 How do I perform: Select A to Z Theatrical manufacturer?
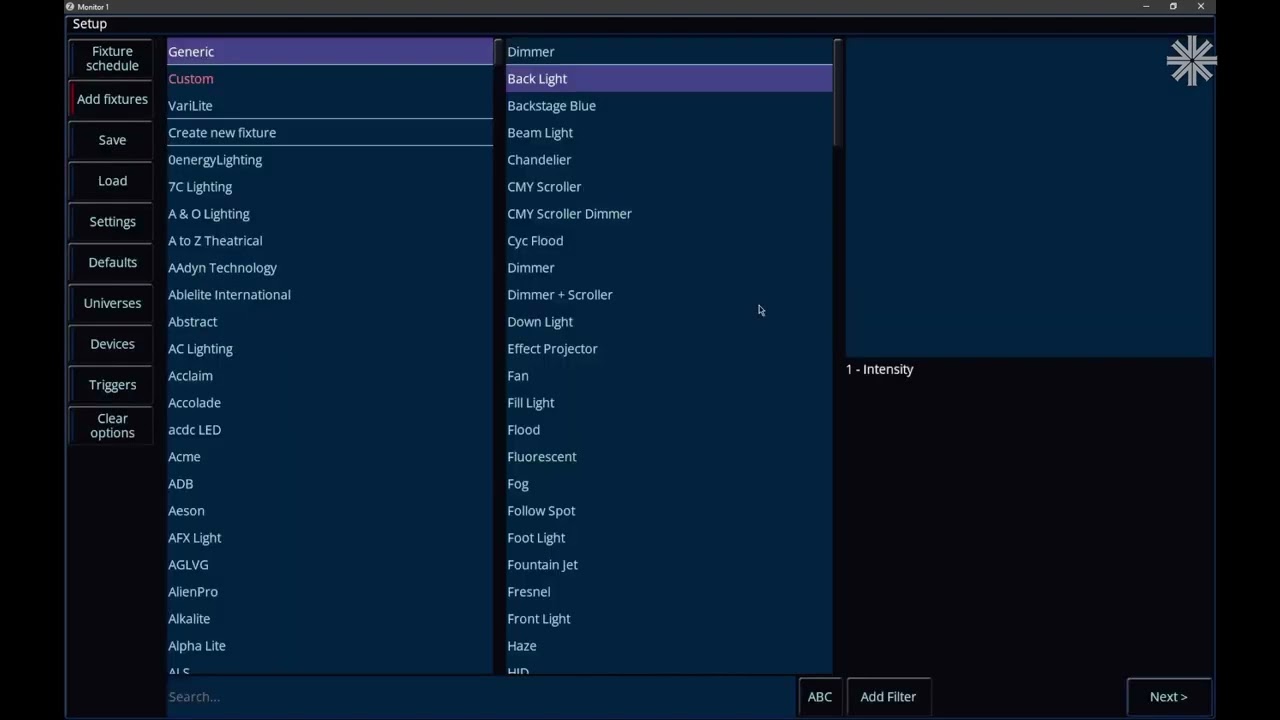tap(330, 241)
